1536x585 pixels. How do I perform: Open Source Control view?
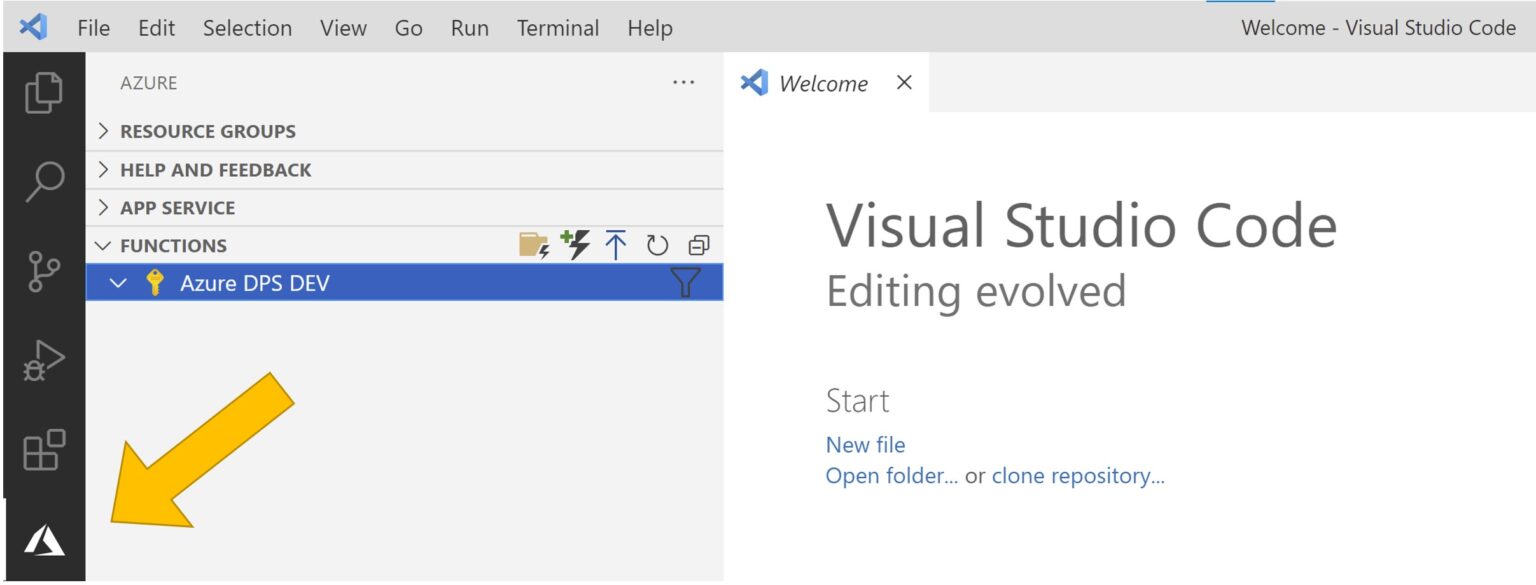click(43, 270)
